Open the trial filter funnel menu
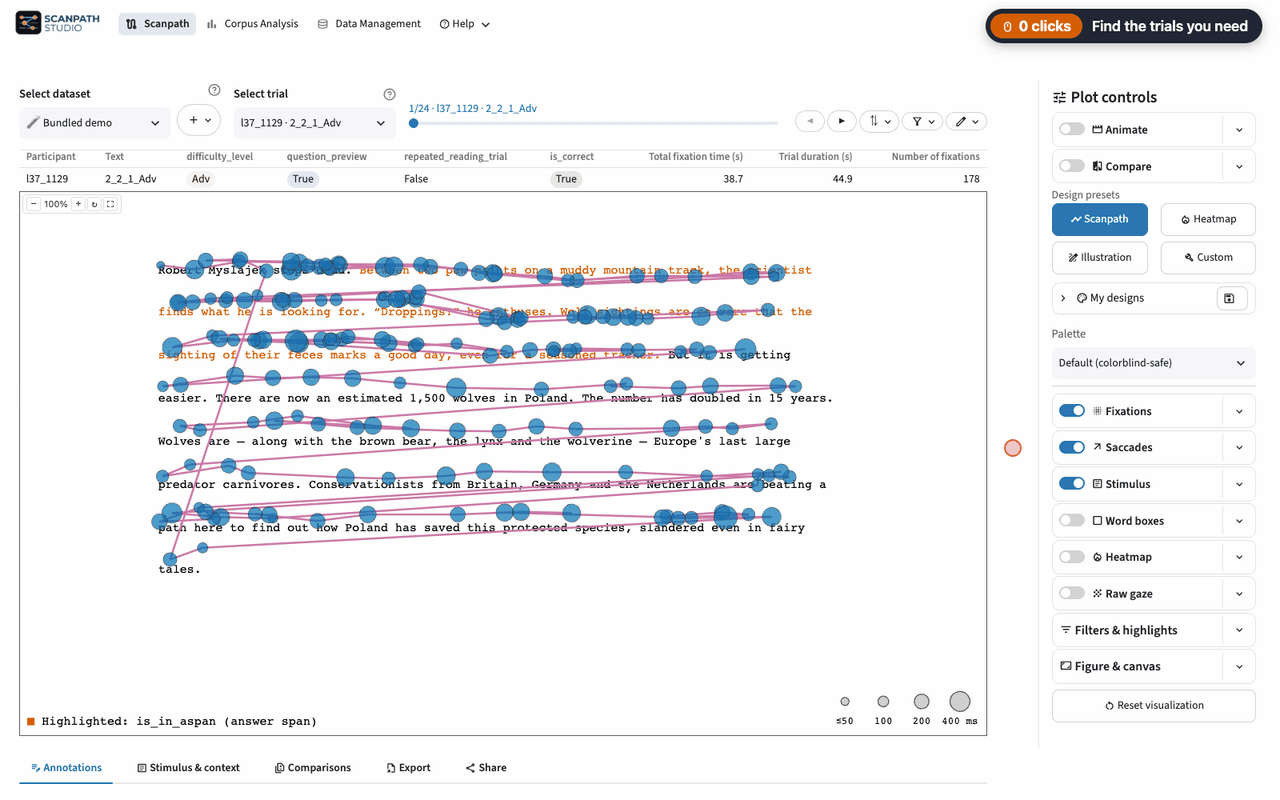The width and height of the screenshot is (1280, 800). click(923, 121)
